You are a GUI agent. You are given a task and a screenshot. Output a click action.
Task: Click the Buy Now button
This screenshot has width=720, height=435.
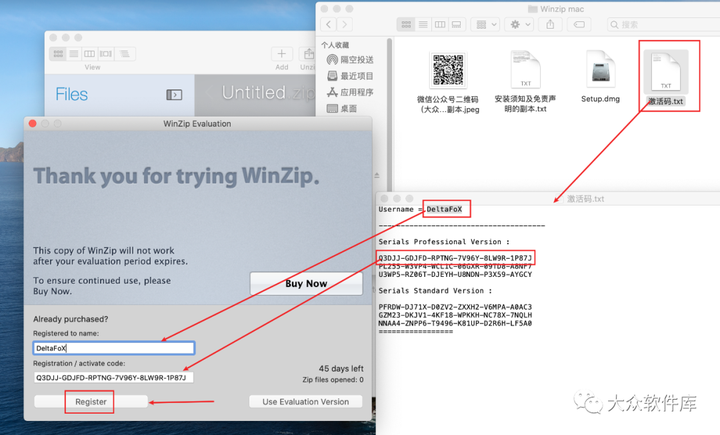(x=306, y=283)
